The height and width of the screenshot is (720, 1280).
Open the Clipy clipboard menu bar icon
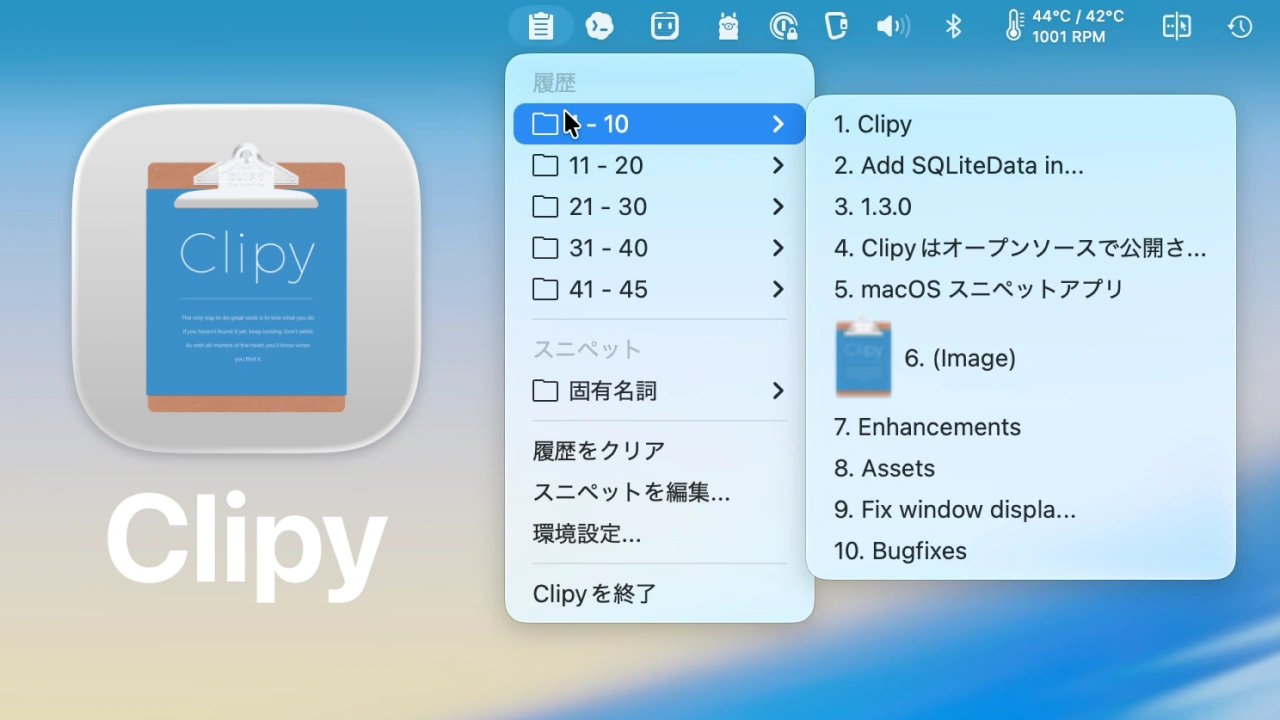coord(541,26)
